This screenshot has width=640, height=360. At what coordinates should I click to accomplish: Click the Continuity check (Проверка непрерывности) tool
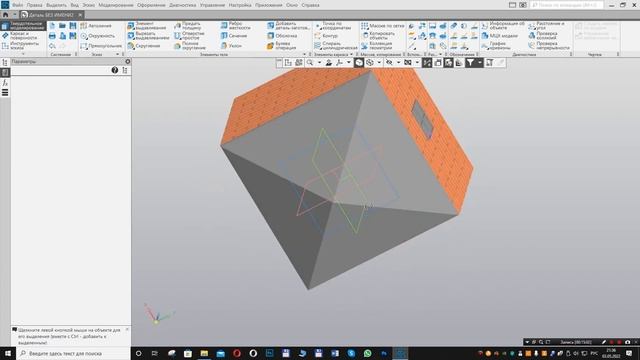[549, 46]
